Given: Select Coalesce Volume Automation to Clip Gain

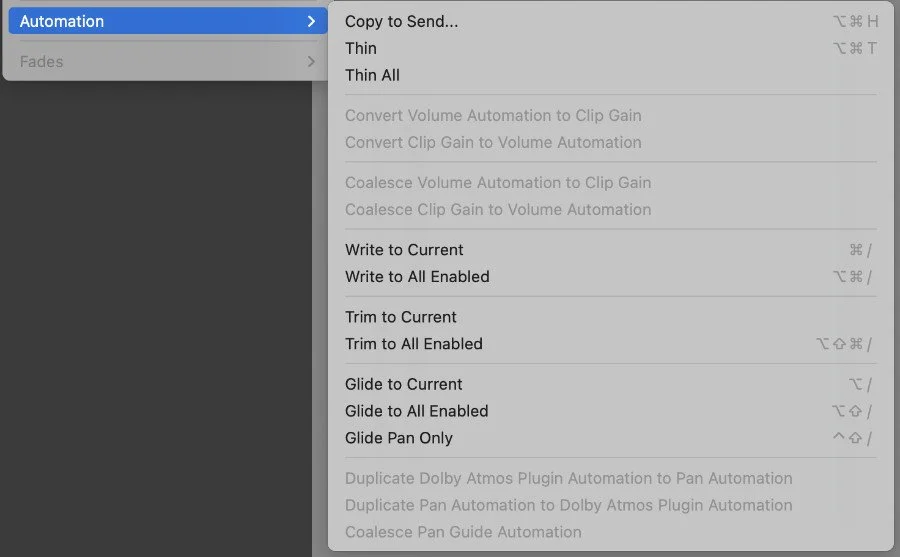Looking at the screenshot, I should tap(611, 183).
